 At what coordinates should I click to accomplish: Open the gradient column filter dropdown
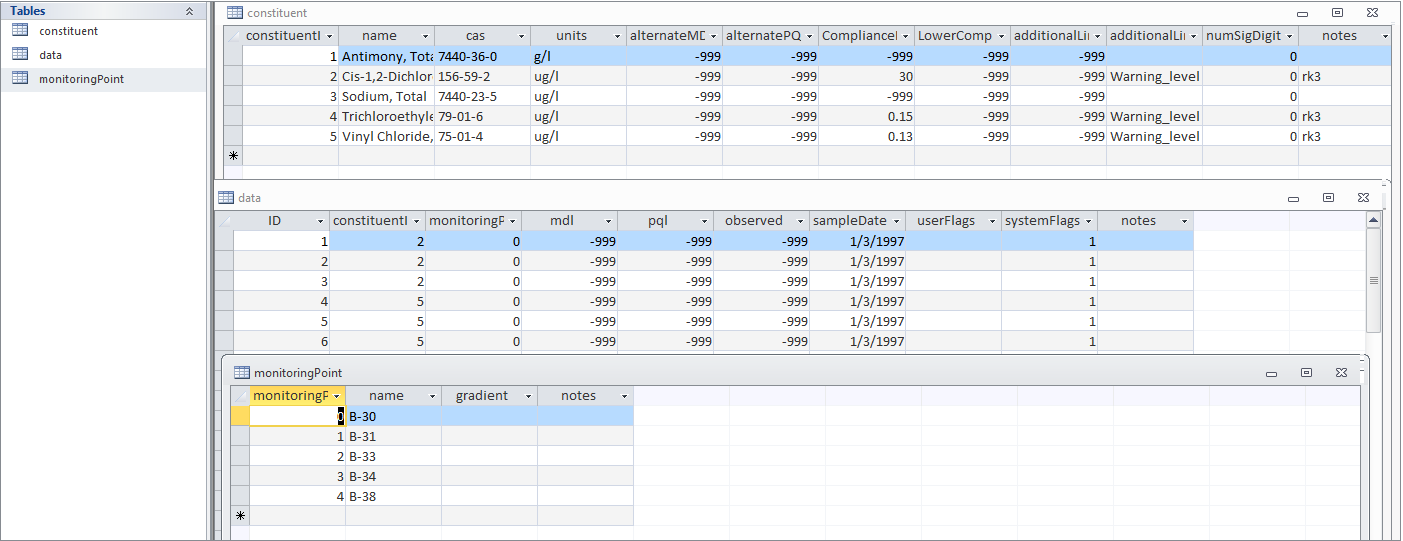click(528, 396)
